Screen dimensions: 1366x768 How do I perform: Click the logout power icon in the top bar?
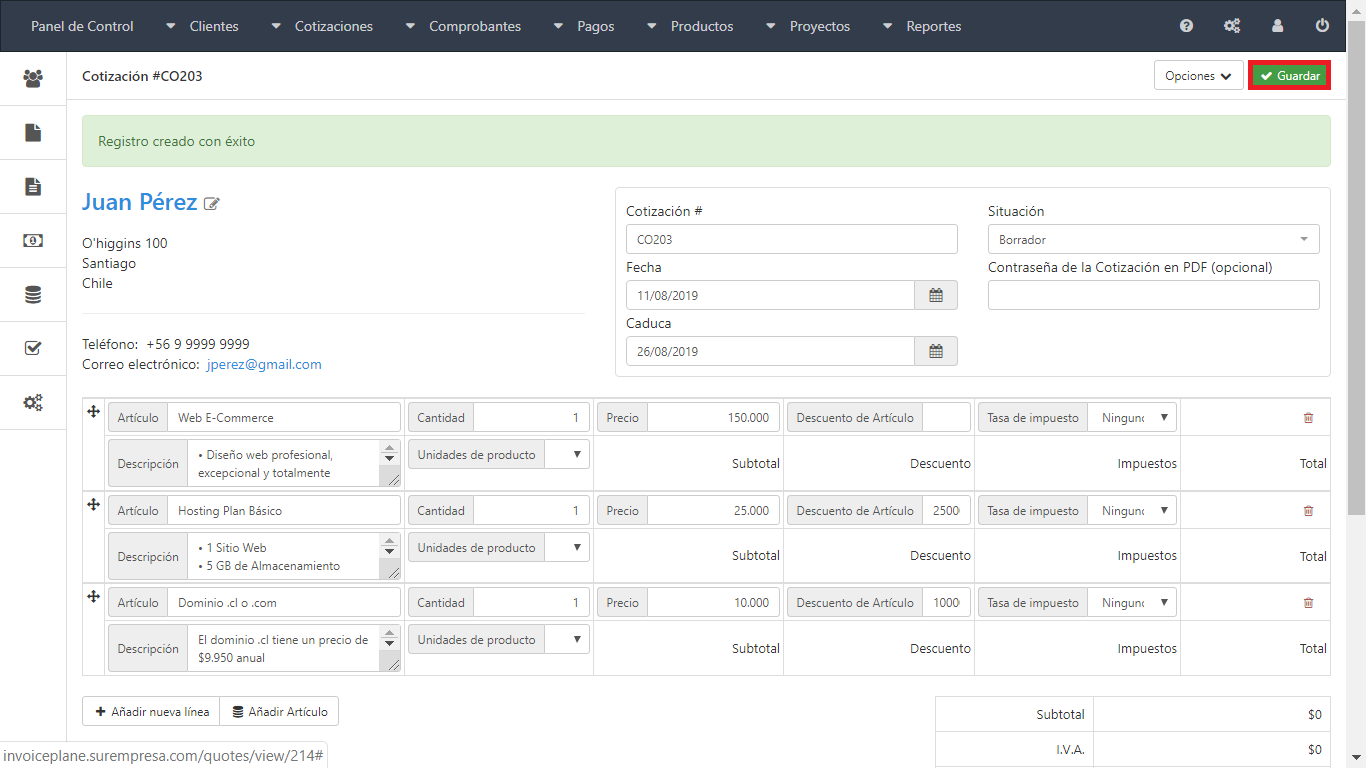(x=1322, y=26)
